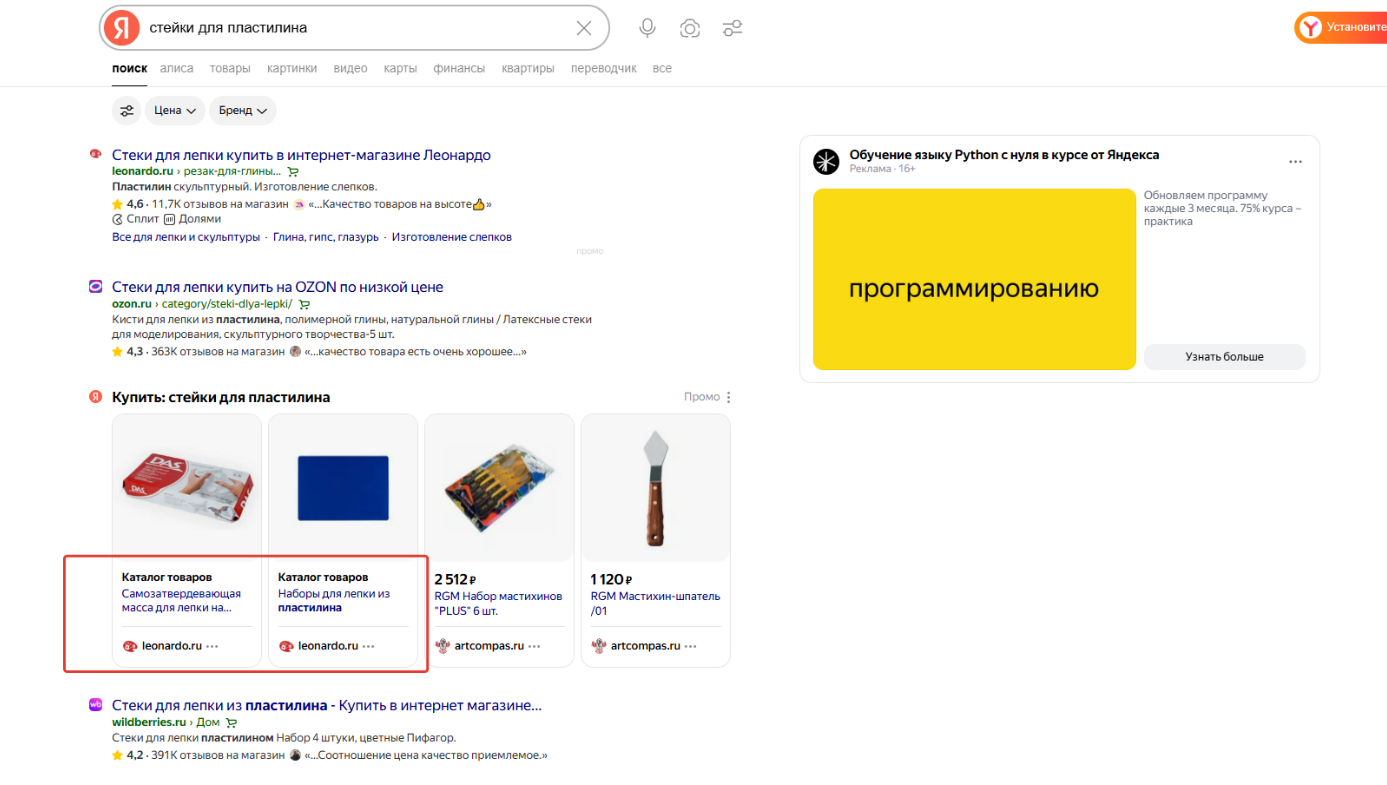The height and width of the screenshot is (785, 1387).
Task: Switch to the квартиры tab
Action: tap(528, 68)
